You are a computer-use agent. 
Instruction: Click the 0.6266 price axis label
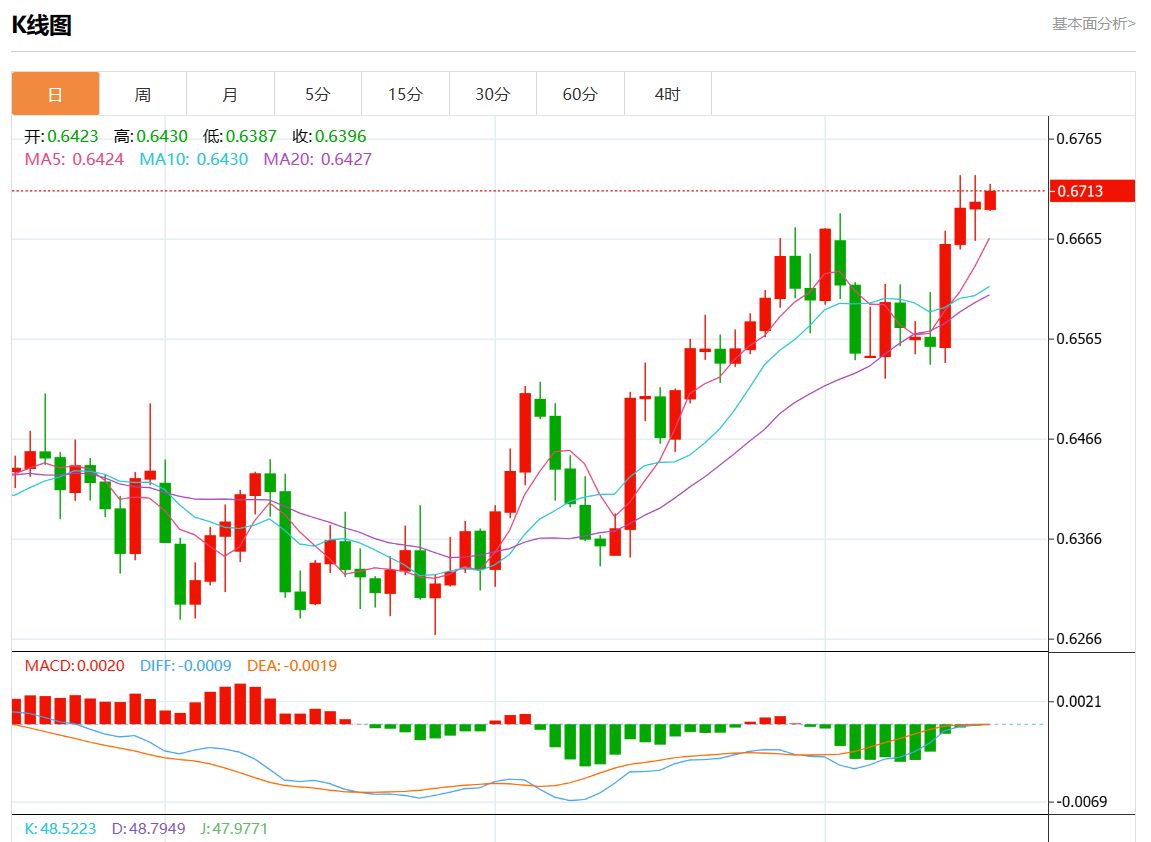click(x=1079, y=639)
